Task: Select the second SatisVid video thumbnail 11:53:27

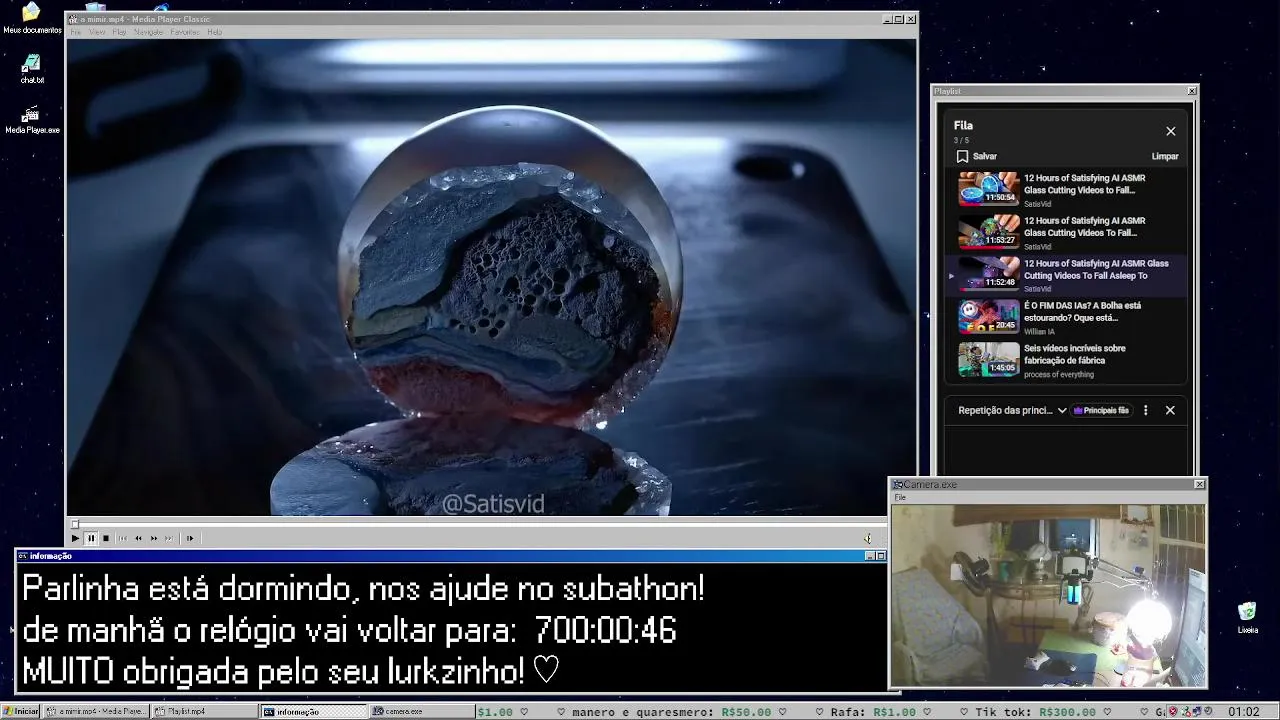Action: click(x=988, y=231)
